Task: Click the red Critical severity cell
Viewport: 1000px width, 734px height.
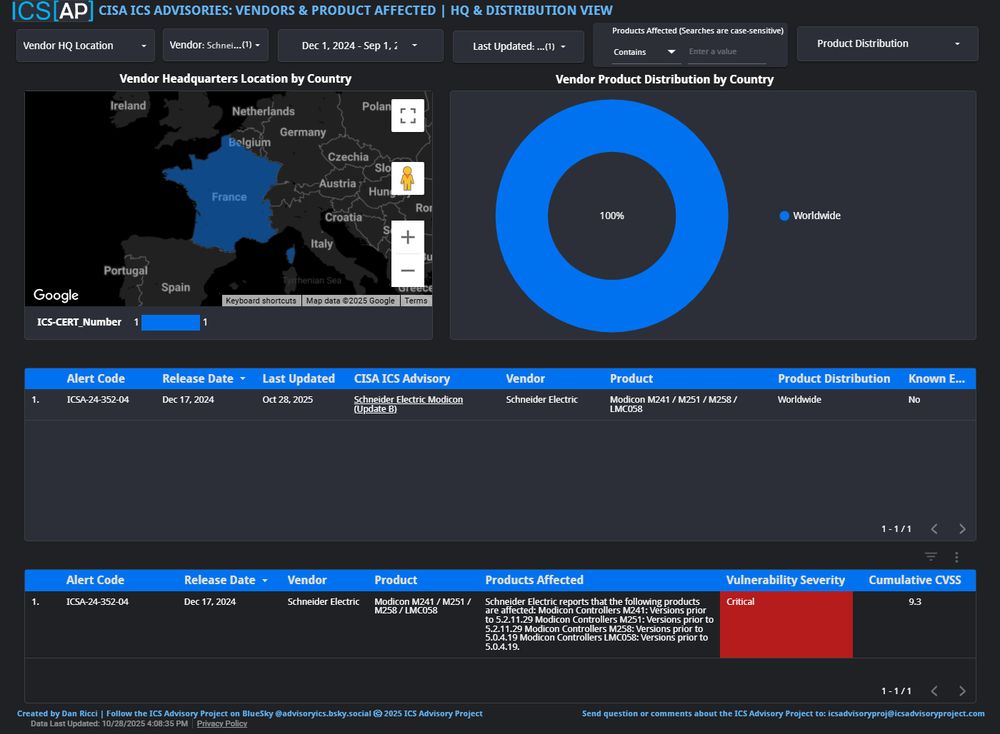Action: (x=786, y=624)
